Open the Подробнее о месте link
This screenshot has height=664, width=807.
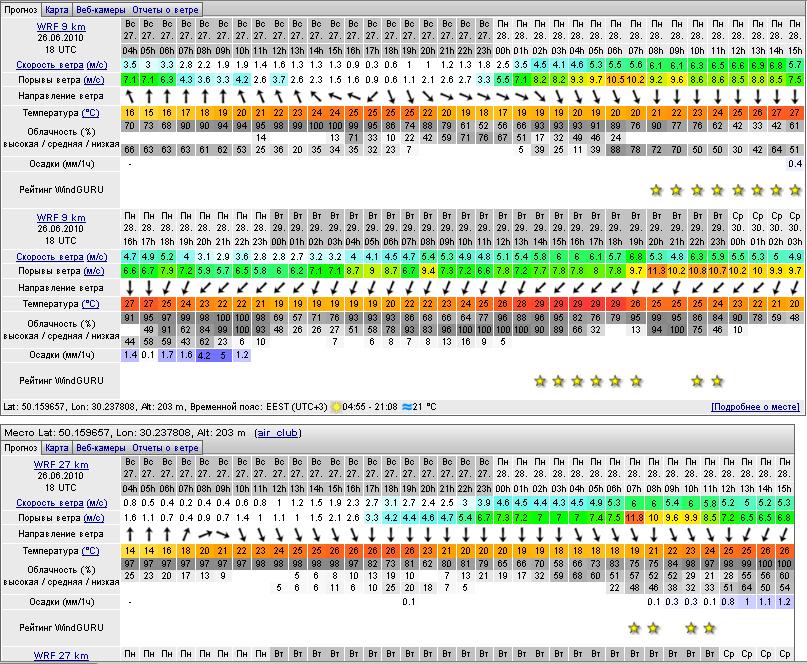coord(755,407)
